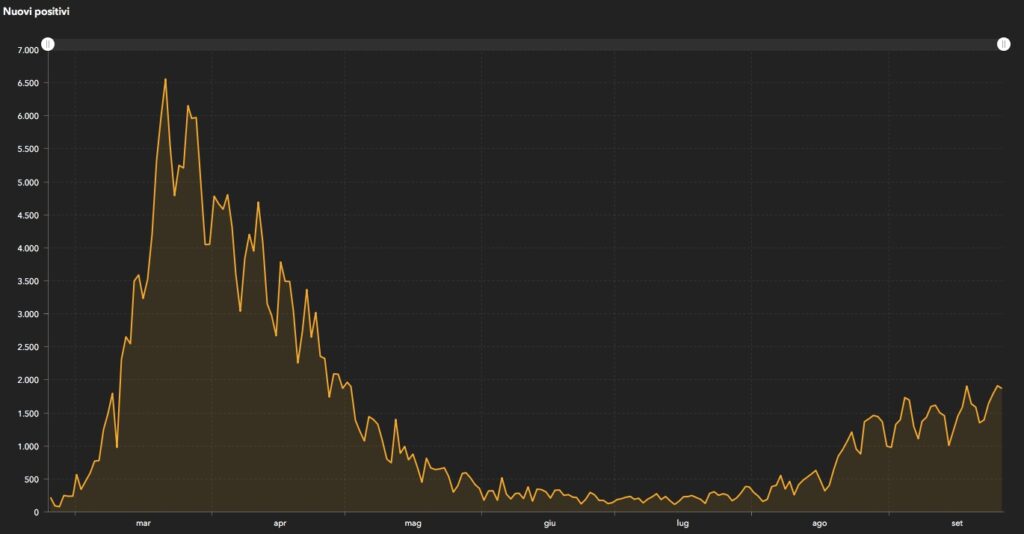
Task: Select the "apr" month label on x-axis
Action: click(280, 523)
